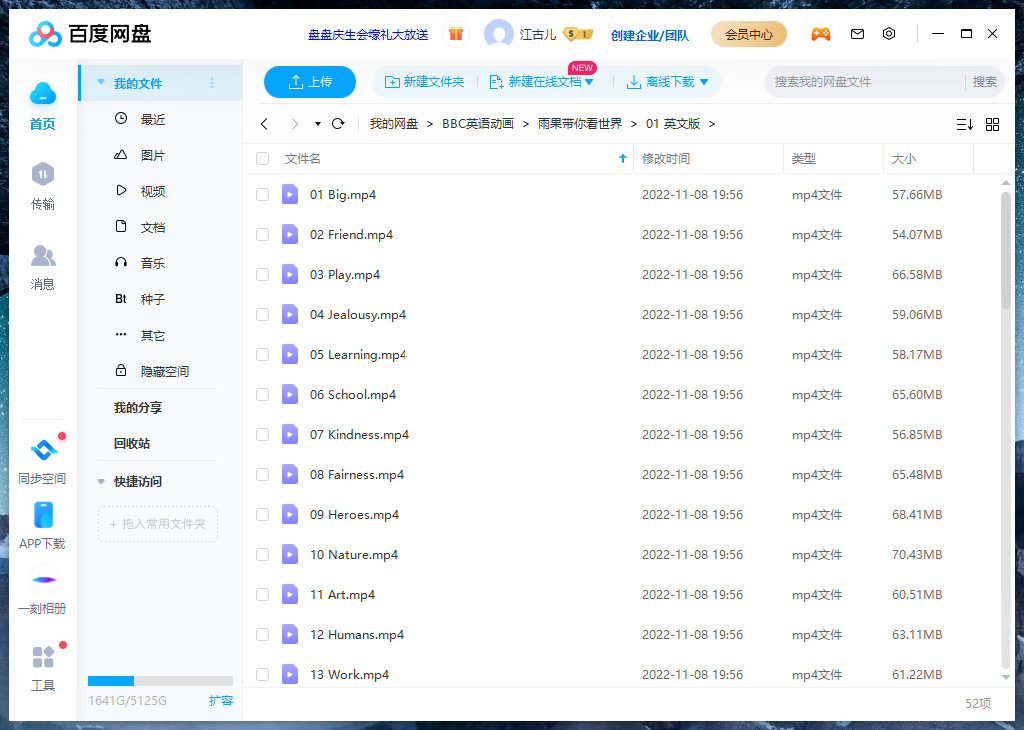Screen dimensions: 1024x730
Task: Click the 搜索我的网盘文件 search field
Action: tap(865, 82)
